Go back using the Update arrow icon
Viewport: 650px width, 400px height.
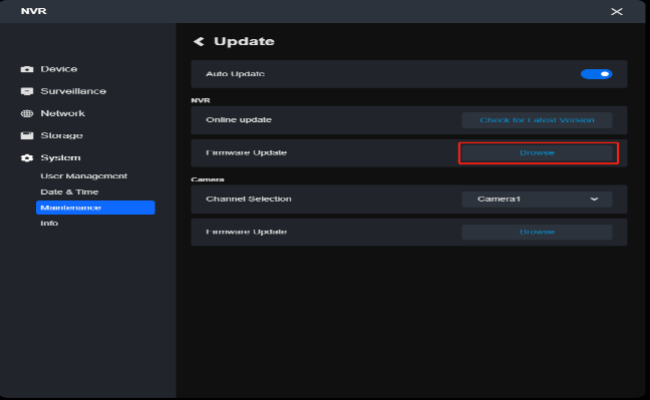198,41
